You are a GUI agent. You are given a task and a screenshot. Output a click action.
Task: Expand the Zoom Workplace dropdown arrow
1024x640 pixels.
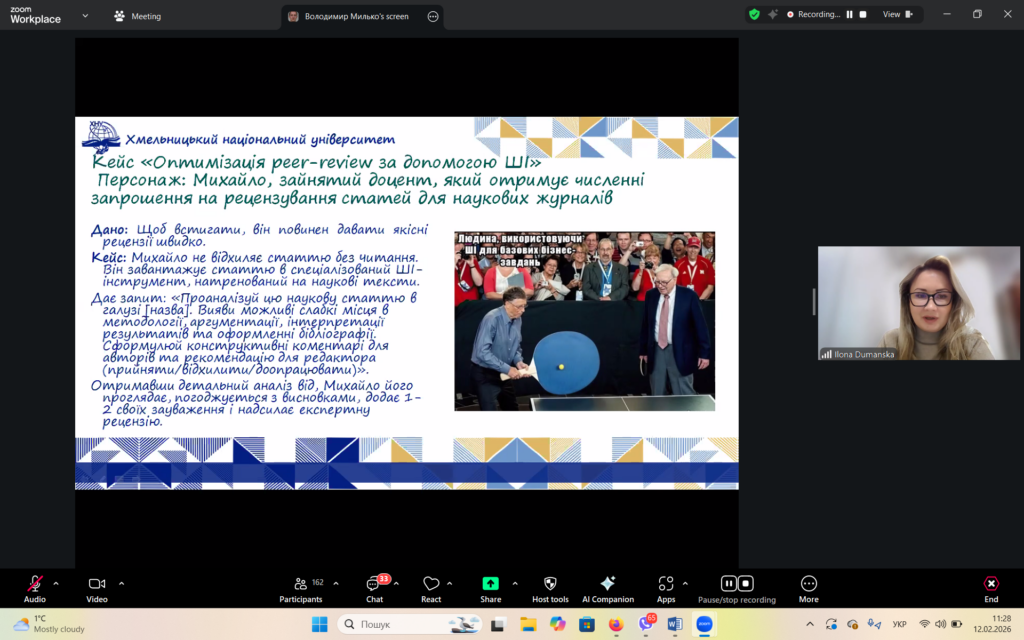[x=84, y=16]
